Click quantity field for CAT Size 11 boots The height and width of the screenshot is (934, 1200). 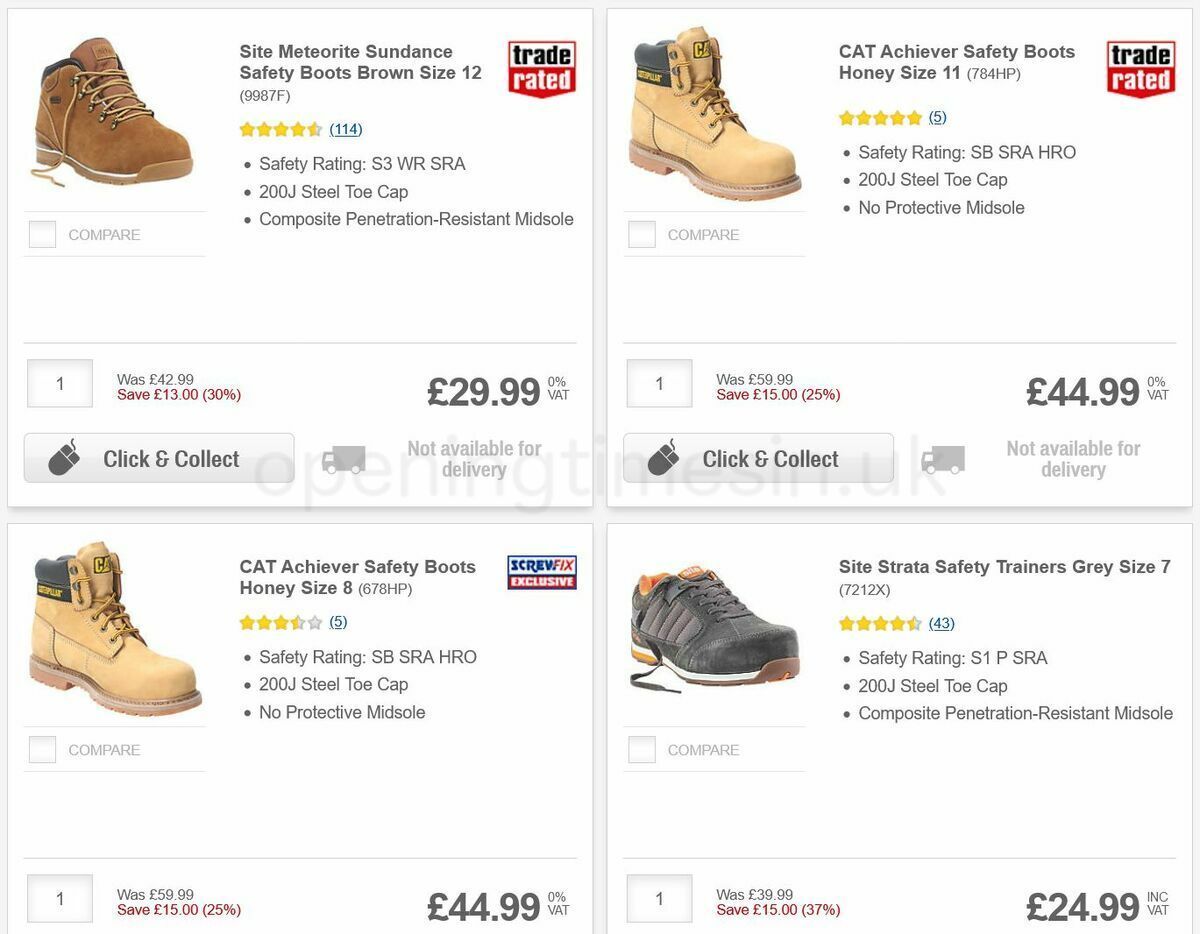tap(659, 384)
